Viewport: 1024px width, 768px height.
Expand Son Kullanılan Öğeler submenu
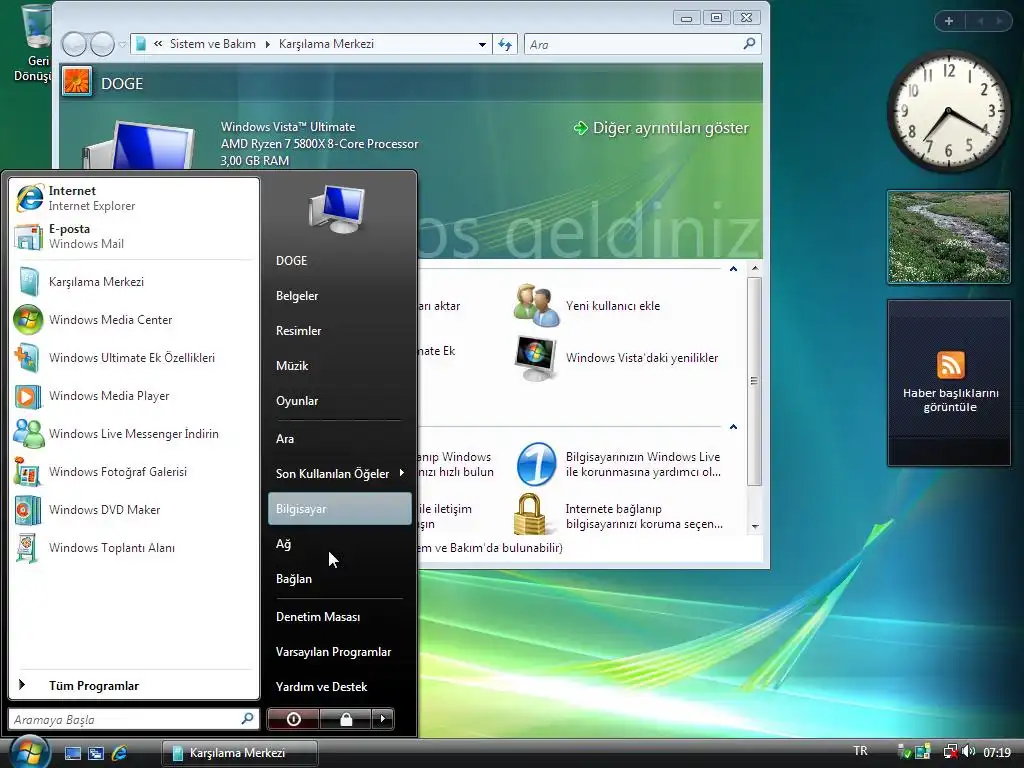(x=338, y=473)
